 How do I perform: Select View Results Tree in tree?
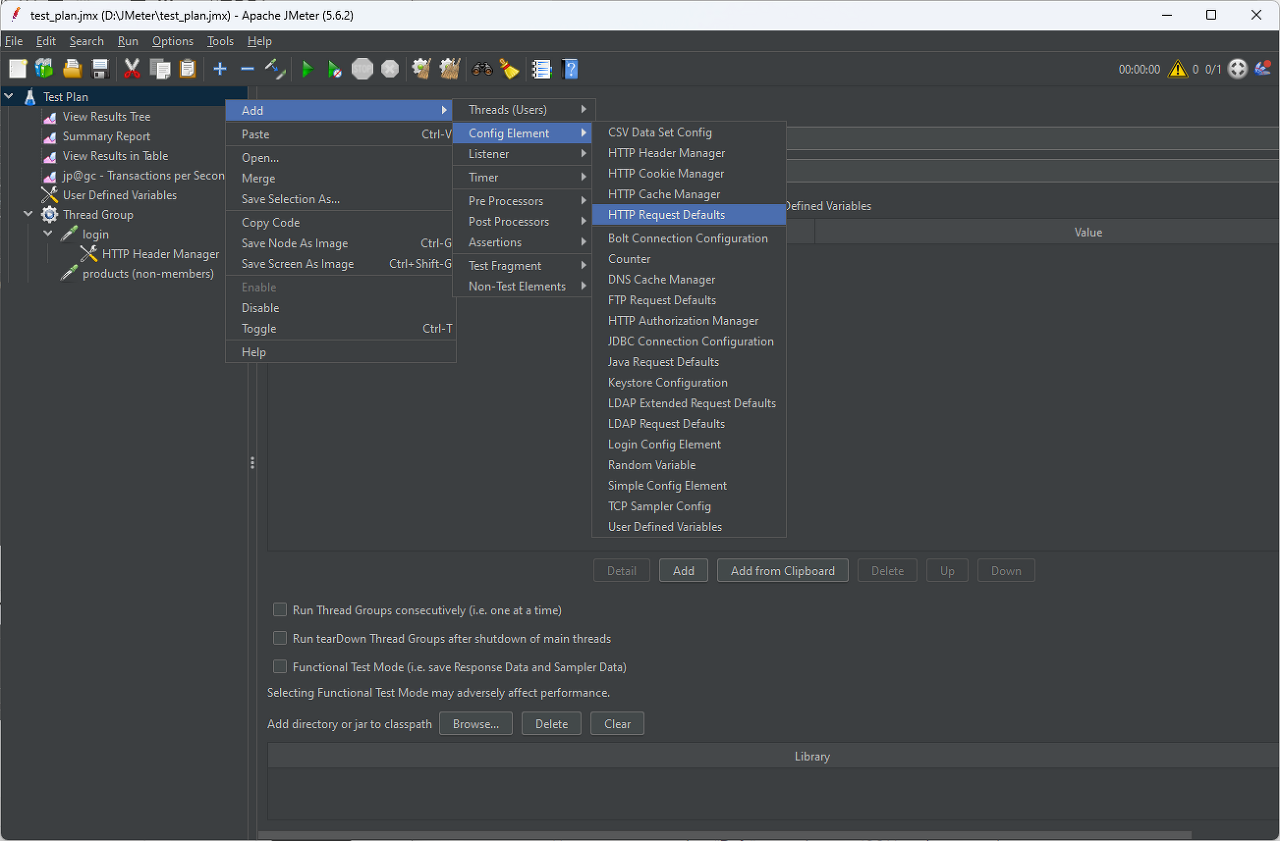(106, 117)
